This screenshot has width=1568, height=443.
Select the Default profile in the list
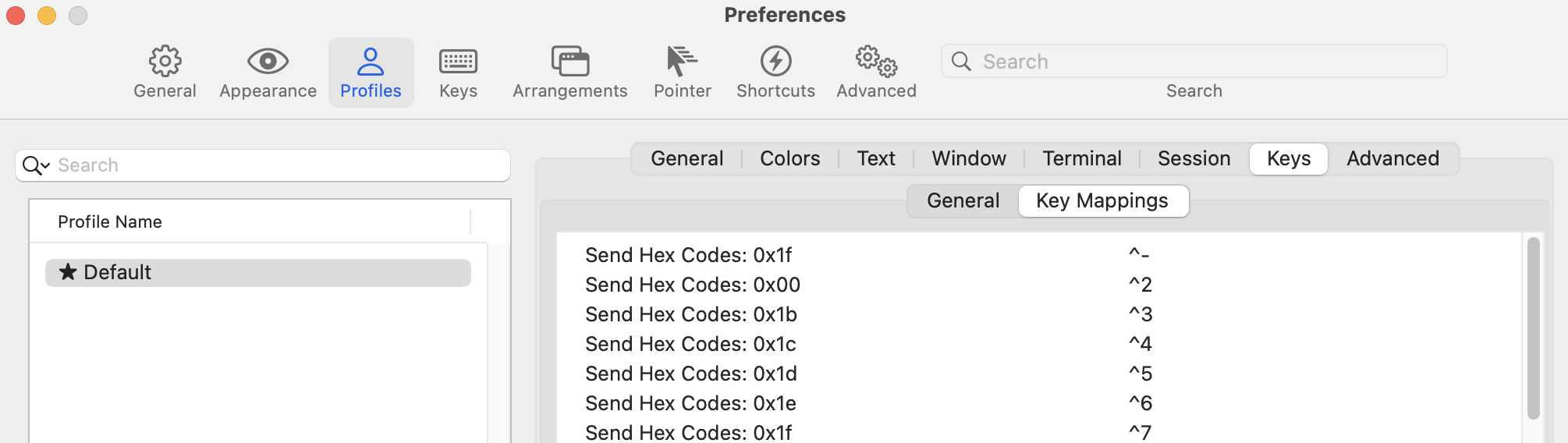(x=258, y=272)
